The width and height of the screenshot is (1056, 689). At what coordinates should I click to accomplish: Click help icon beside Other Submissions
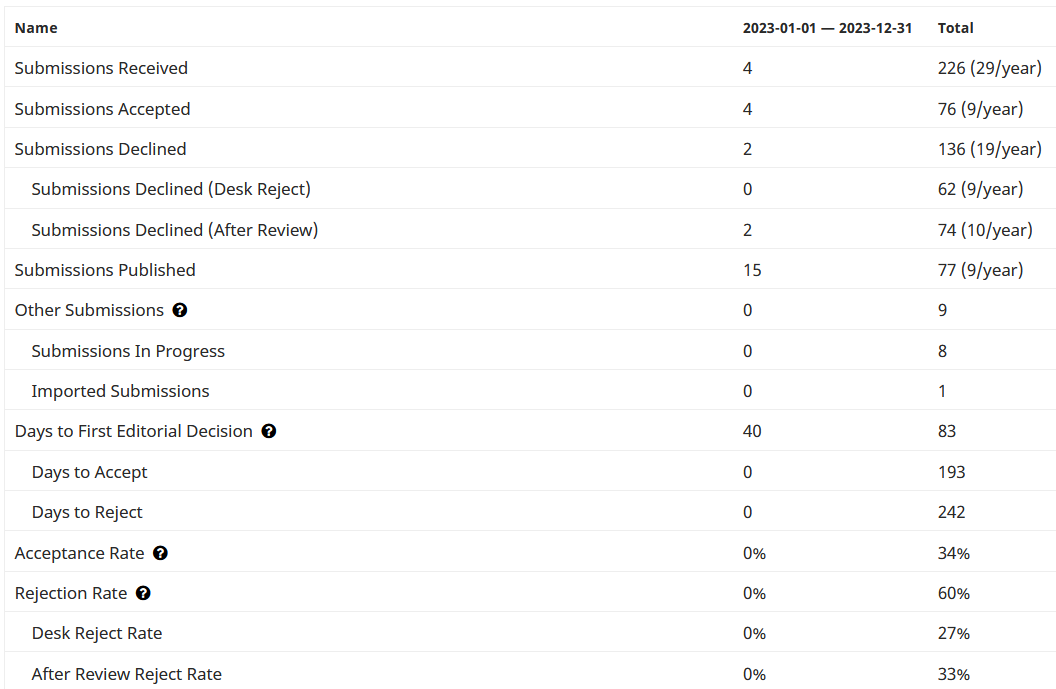coord(180,310)
